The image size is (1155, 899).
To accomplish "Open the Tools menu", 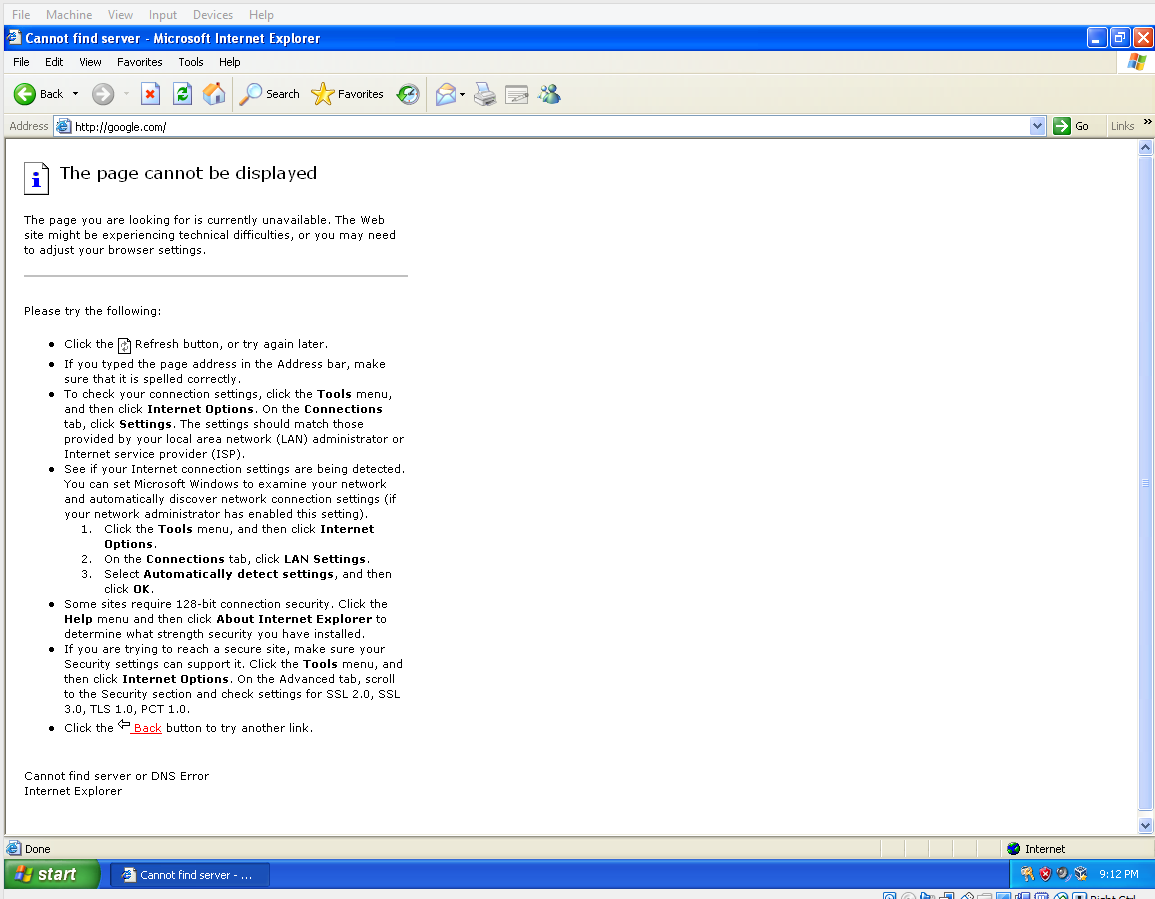I will [x=190, y=62].
